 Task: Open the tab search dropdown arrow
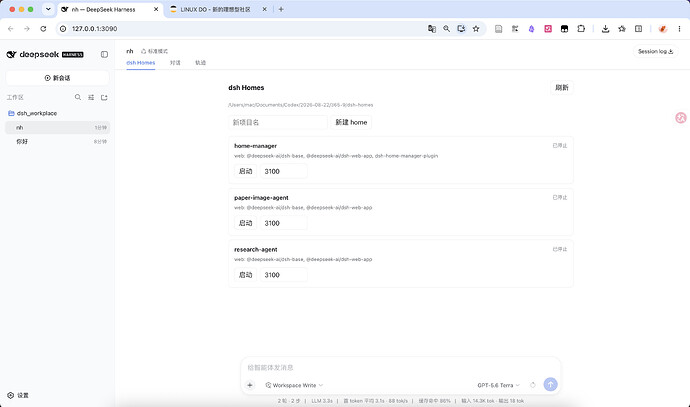48,9
